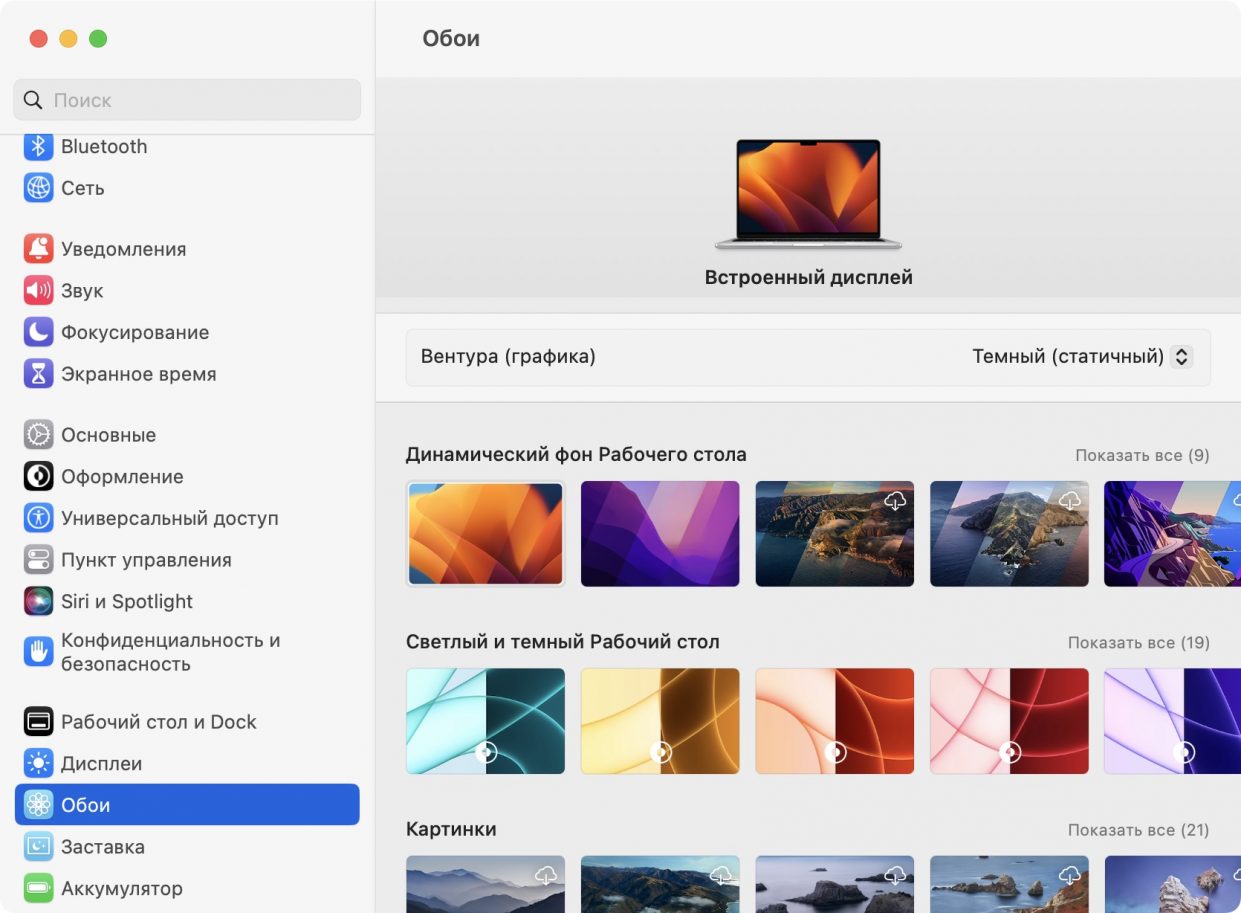Click the Оформление appearance icon
Screen dimensions: 1241x913
[38, 477]
